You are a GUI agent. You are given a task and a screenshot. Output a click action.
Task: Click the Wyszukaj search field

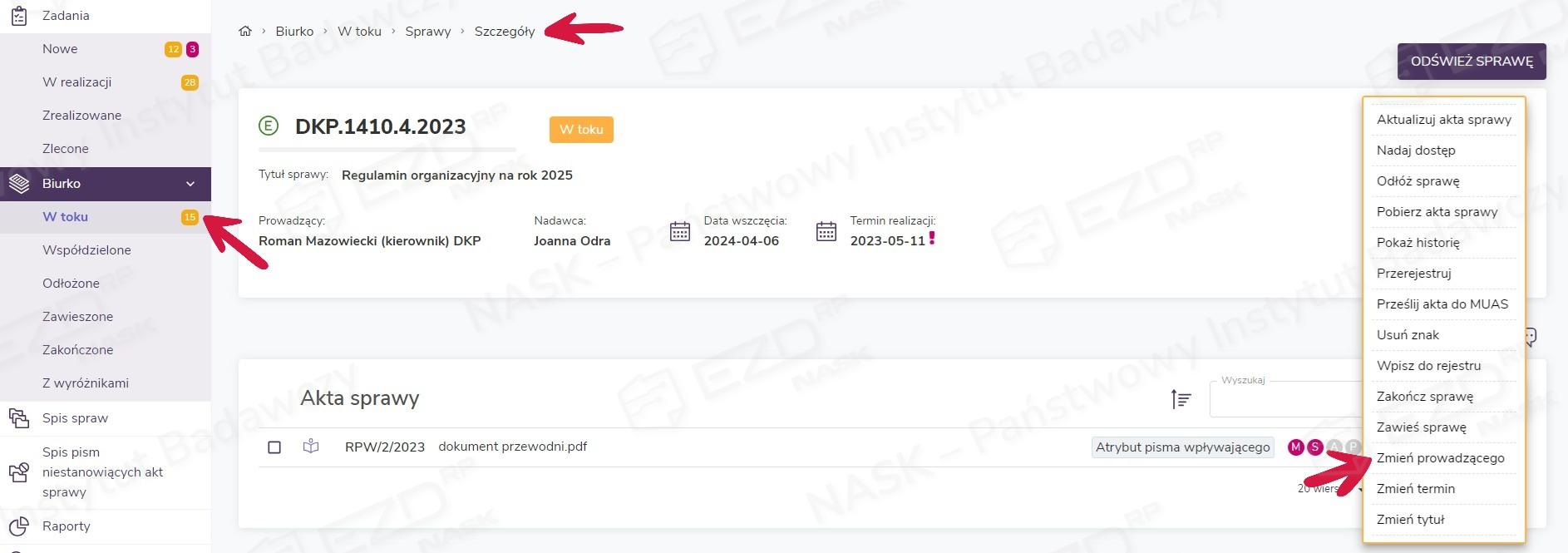pos(1284,402)
